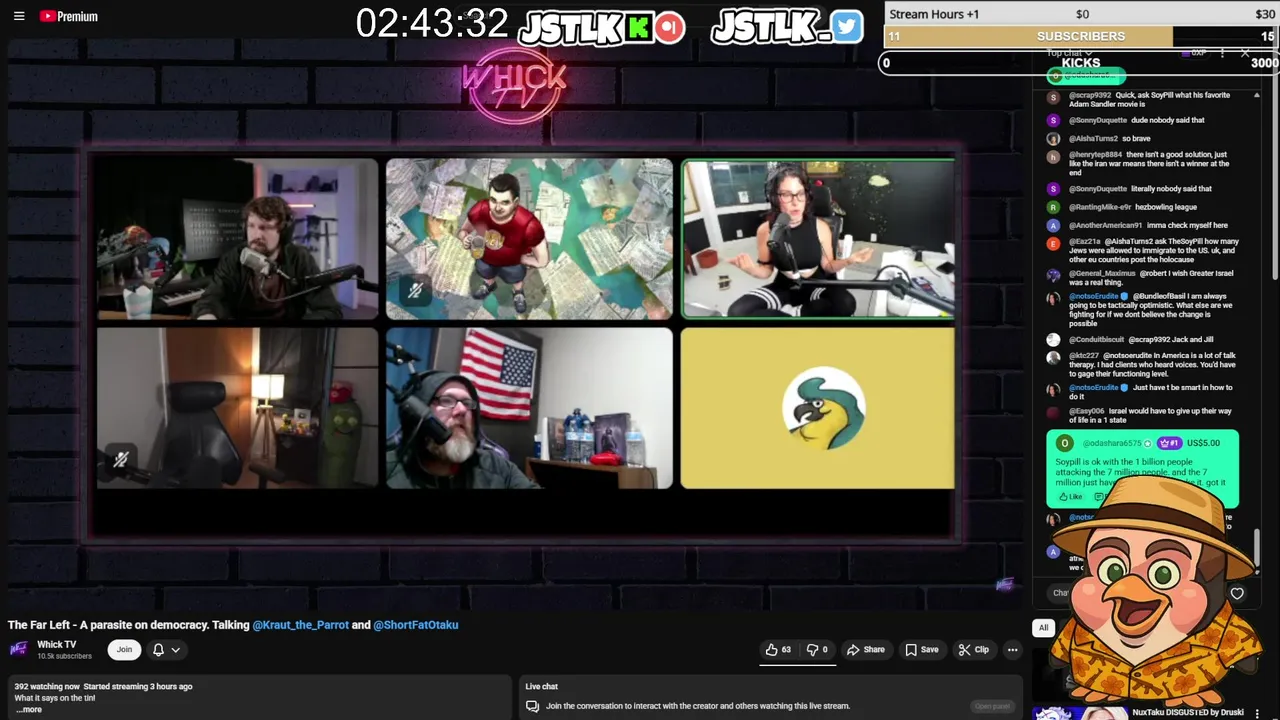Open the three-dot more actions menu under video

pos(1012,650)
